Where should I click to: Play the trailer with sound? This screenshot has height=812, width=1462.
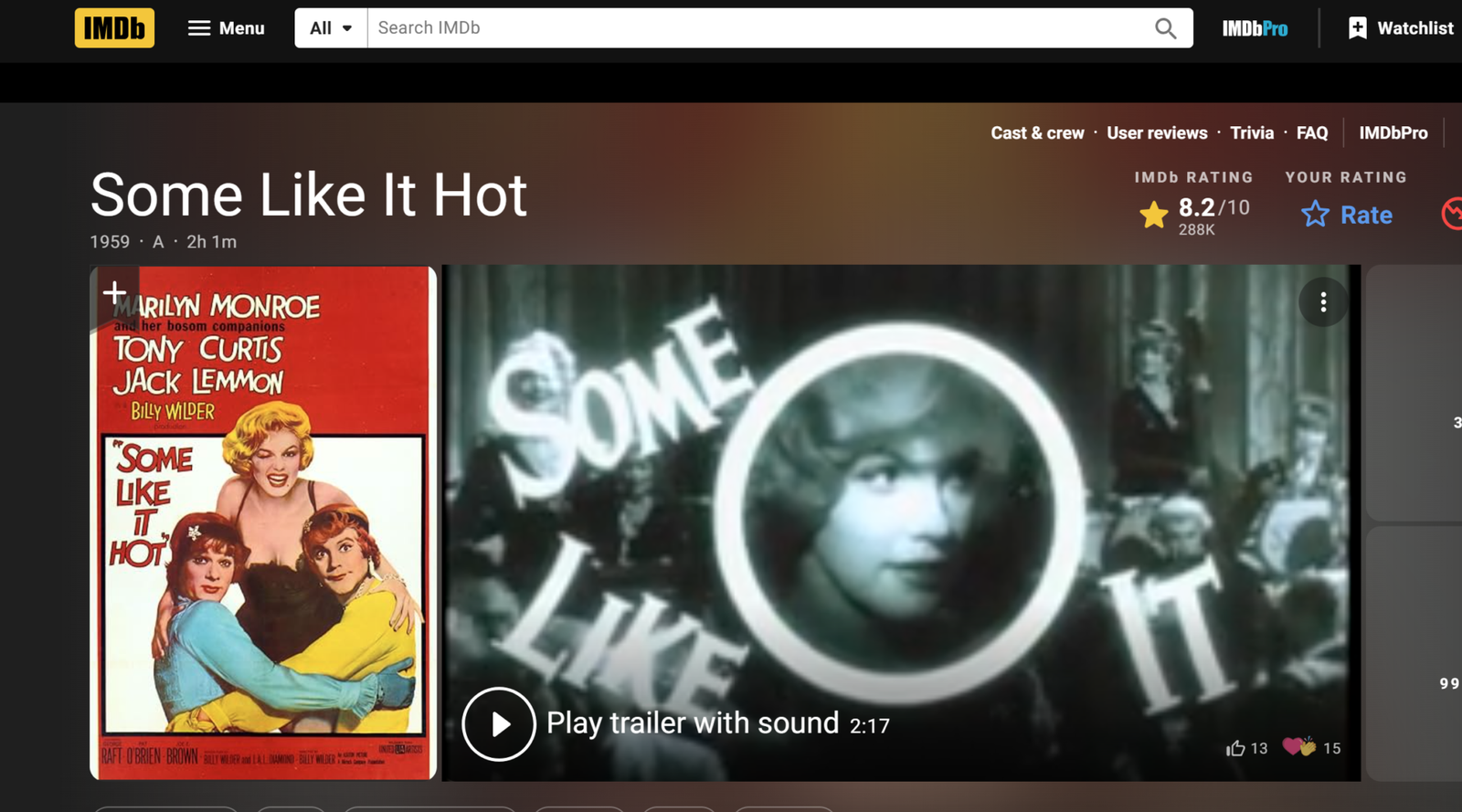pyautogui.click(x=499, y=724)
